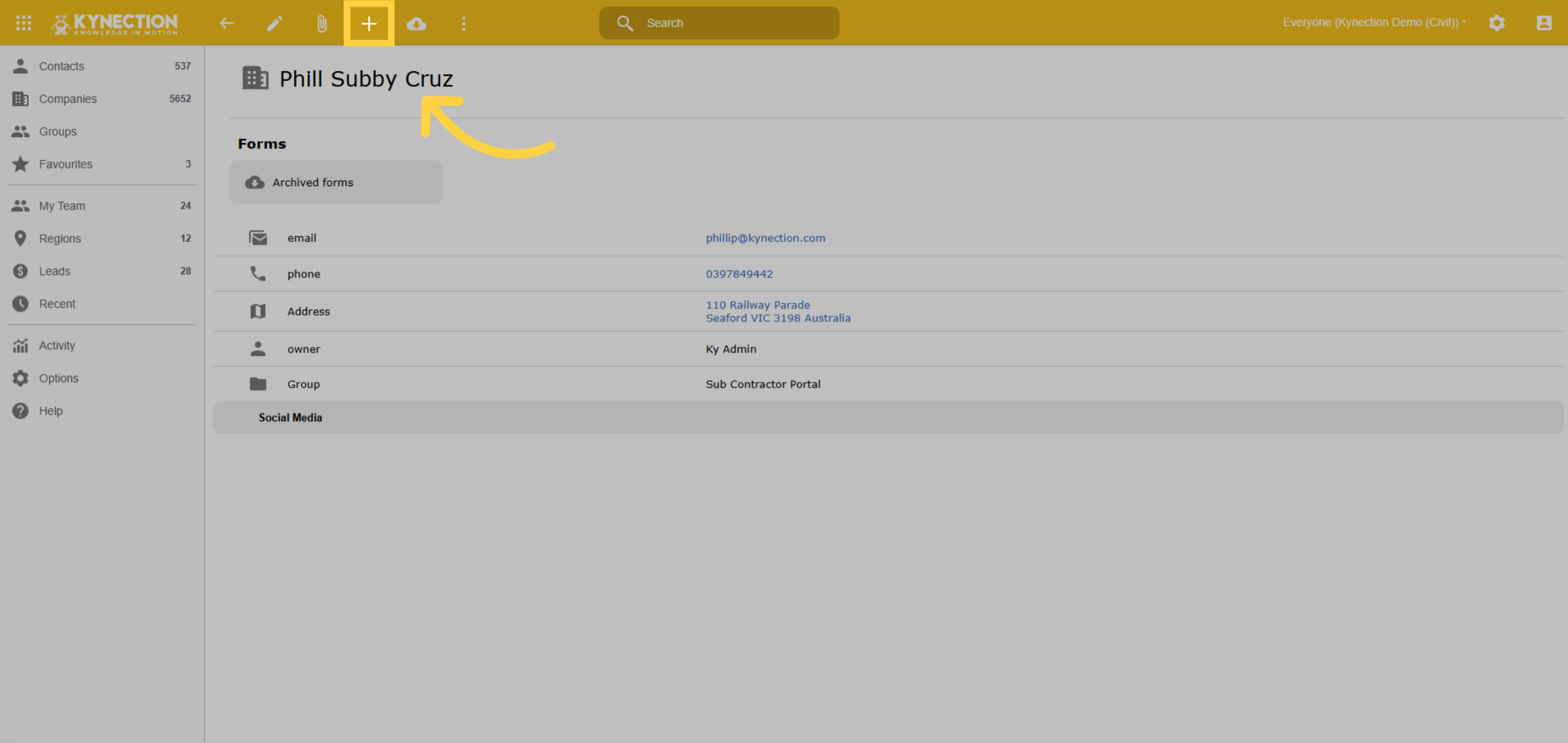Open Contacts in the sidebar
The height and width of the screenshot is (743, 1568).
[102, 66]
